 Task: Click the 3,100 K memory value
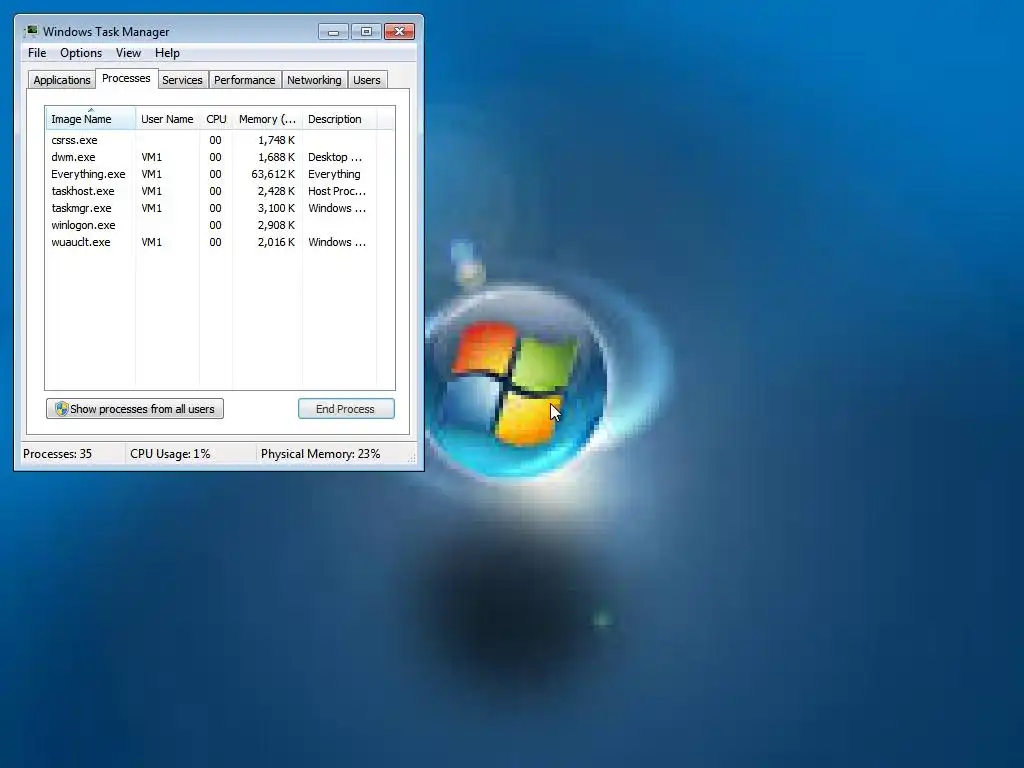276,208
